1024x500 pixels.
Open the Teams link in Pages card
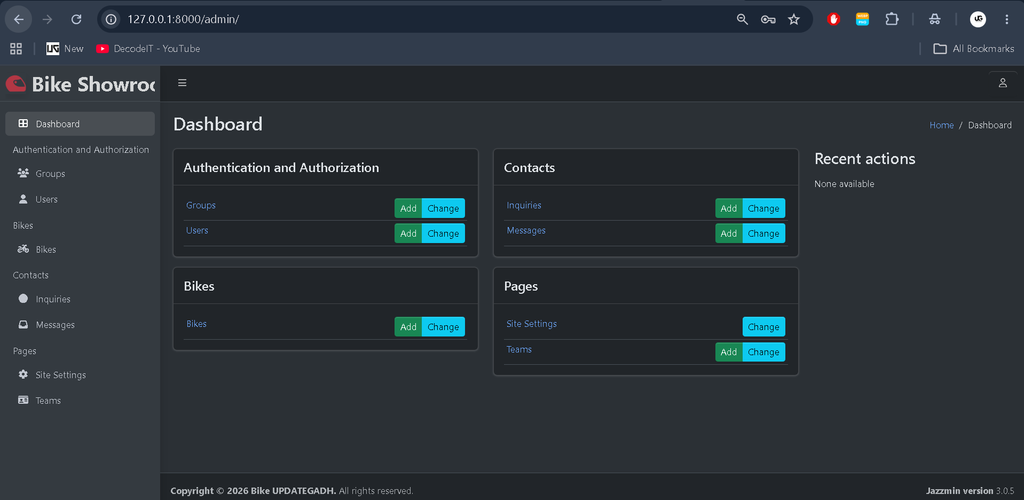(519, 349)
